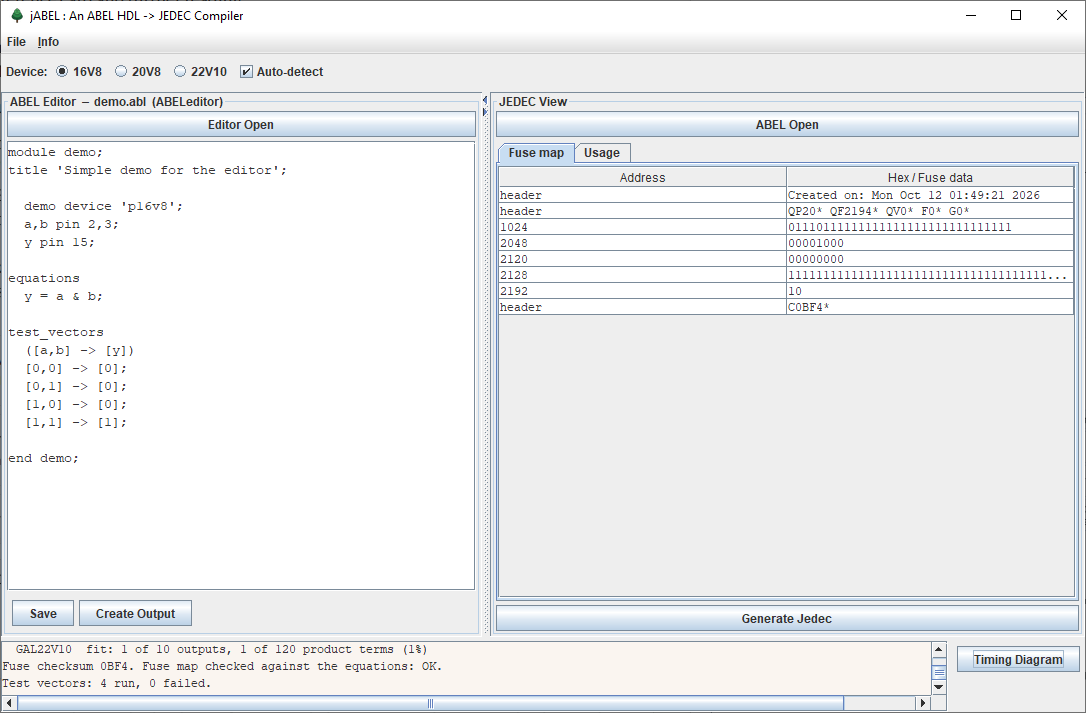Select the address 1024 fuse row

(786, 227)
